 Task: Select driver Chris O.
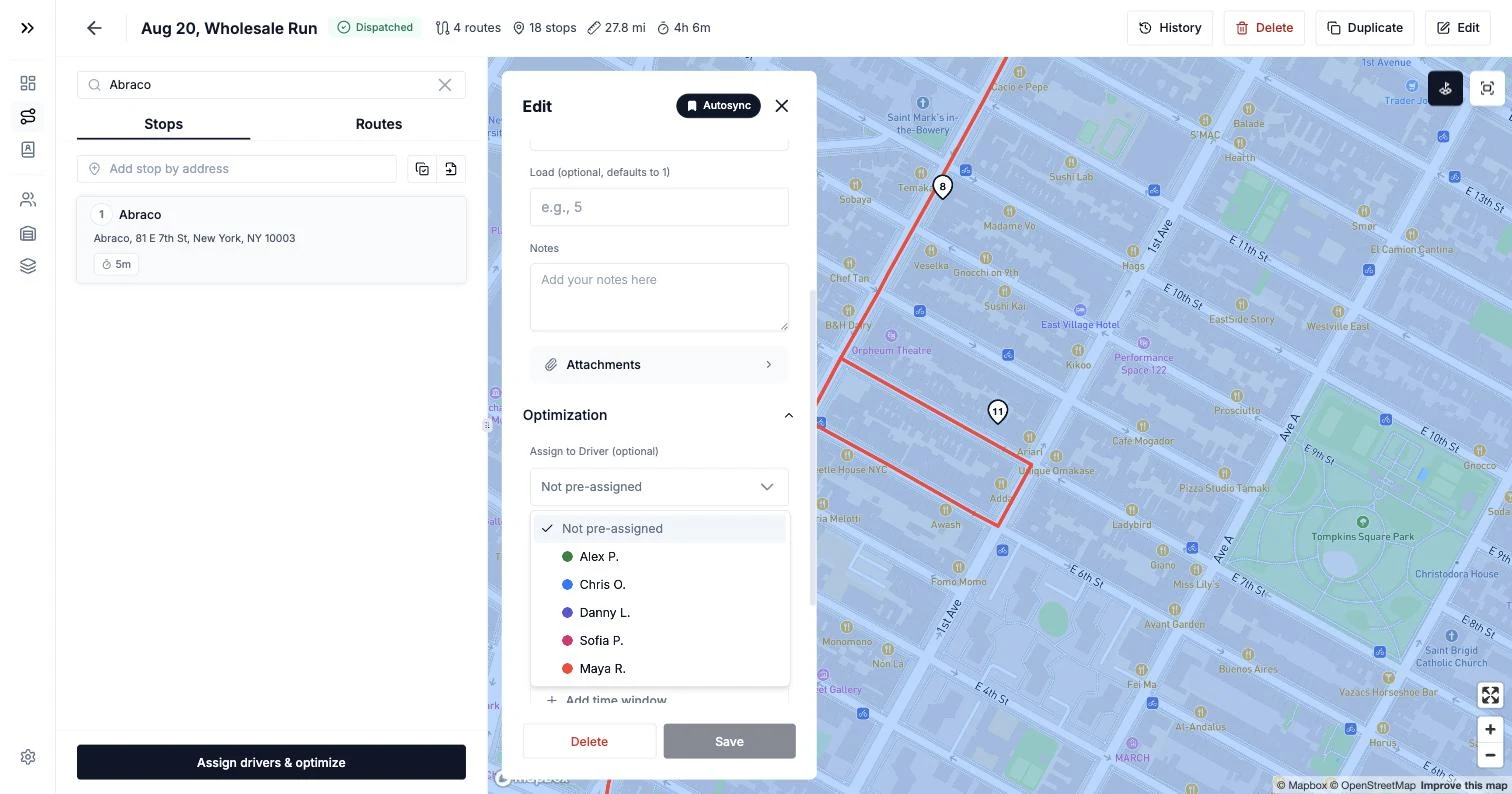coord(659,585)
